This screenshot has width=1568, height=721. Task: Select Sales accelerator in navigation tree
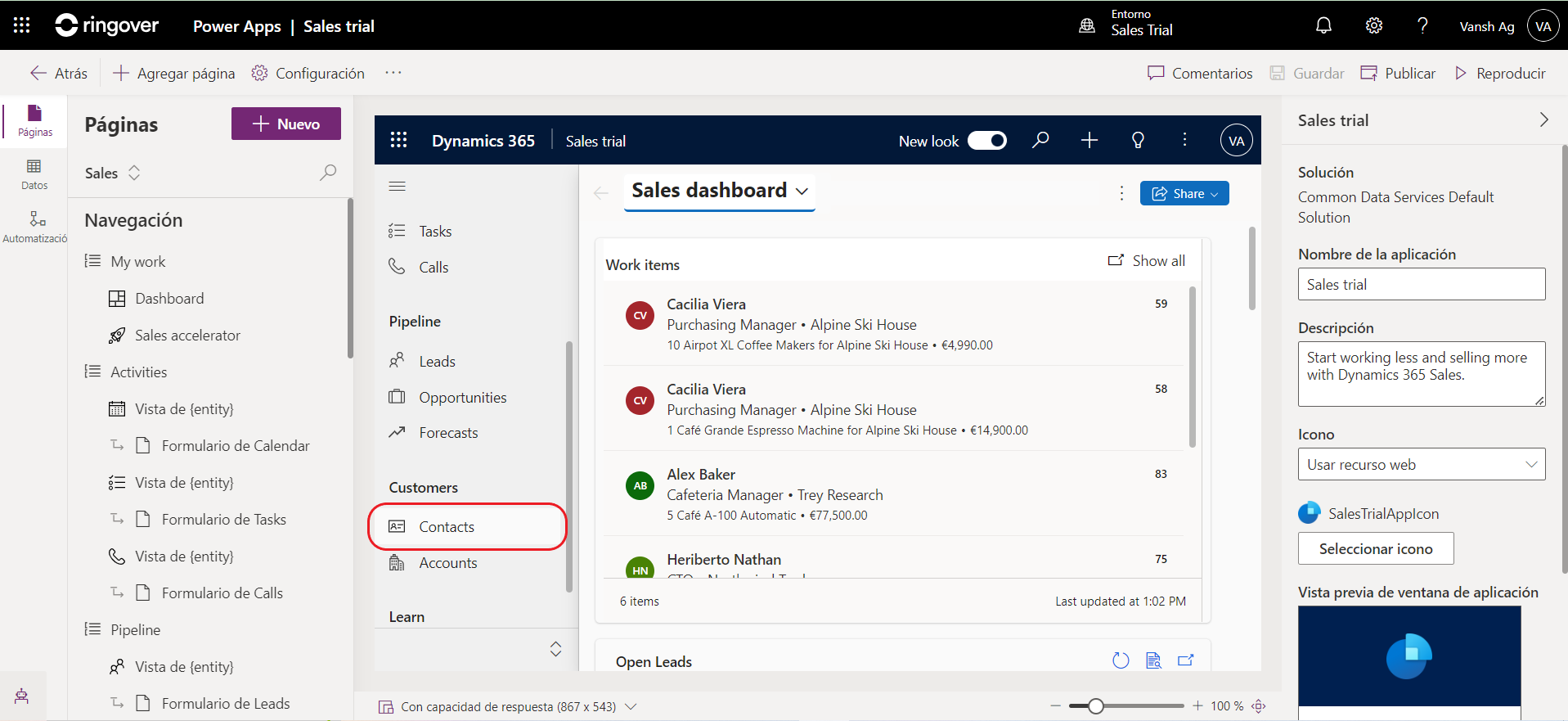tap(187, 335)
